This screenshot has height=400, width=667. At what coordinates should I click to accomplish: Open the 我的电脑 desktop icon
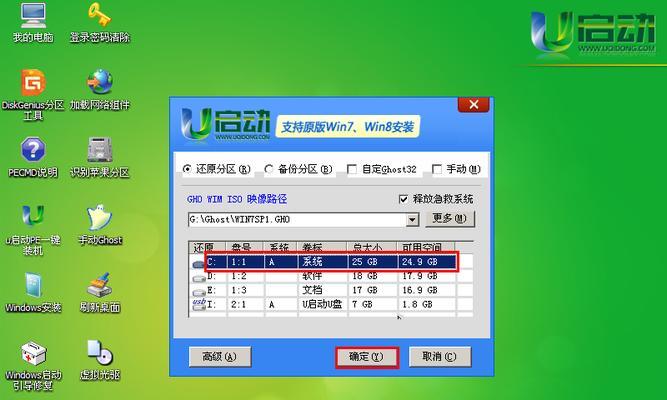[x=33, y=22]
